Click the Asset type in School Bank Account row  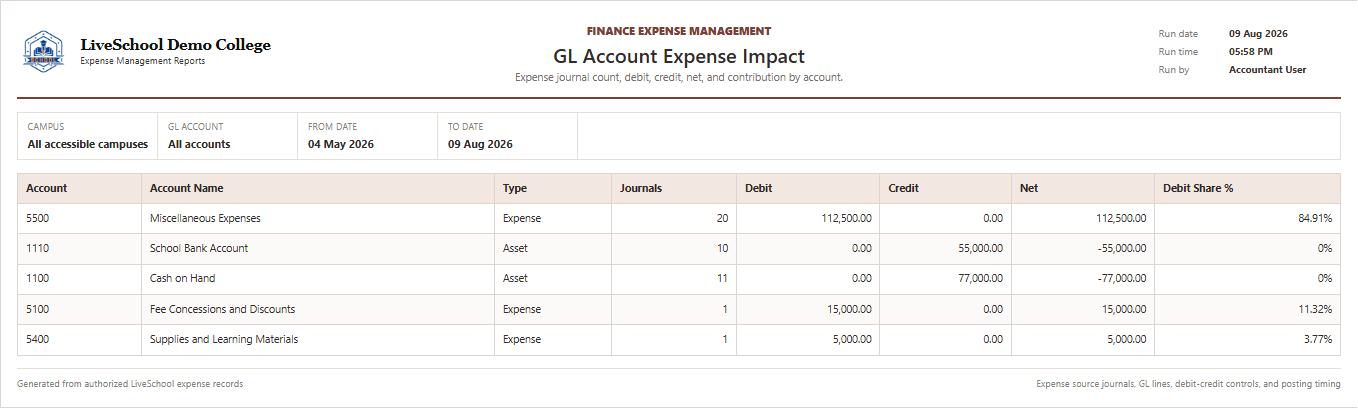[515, 248]
